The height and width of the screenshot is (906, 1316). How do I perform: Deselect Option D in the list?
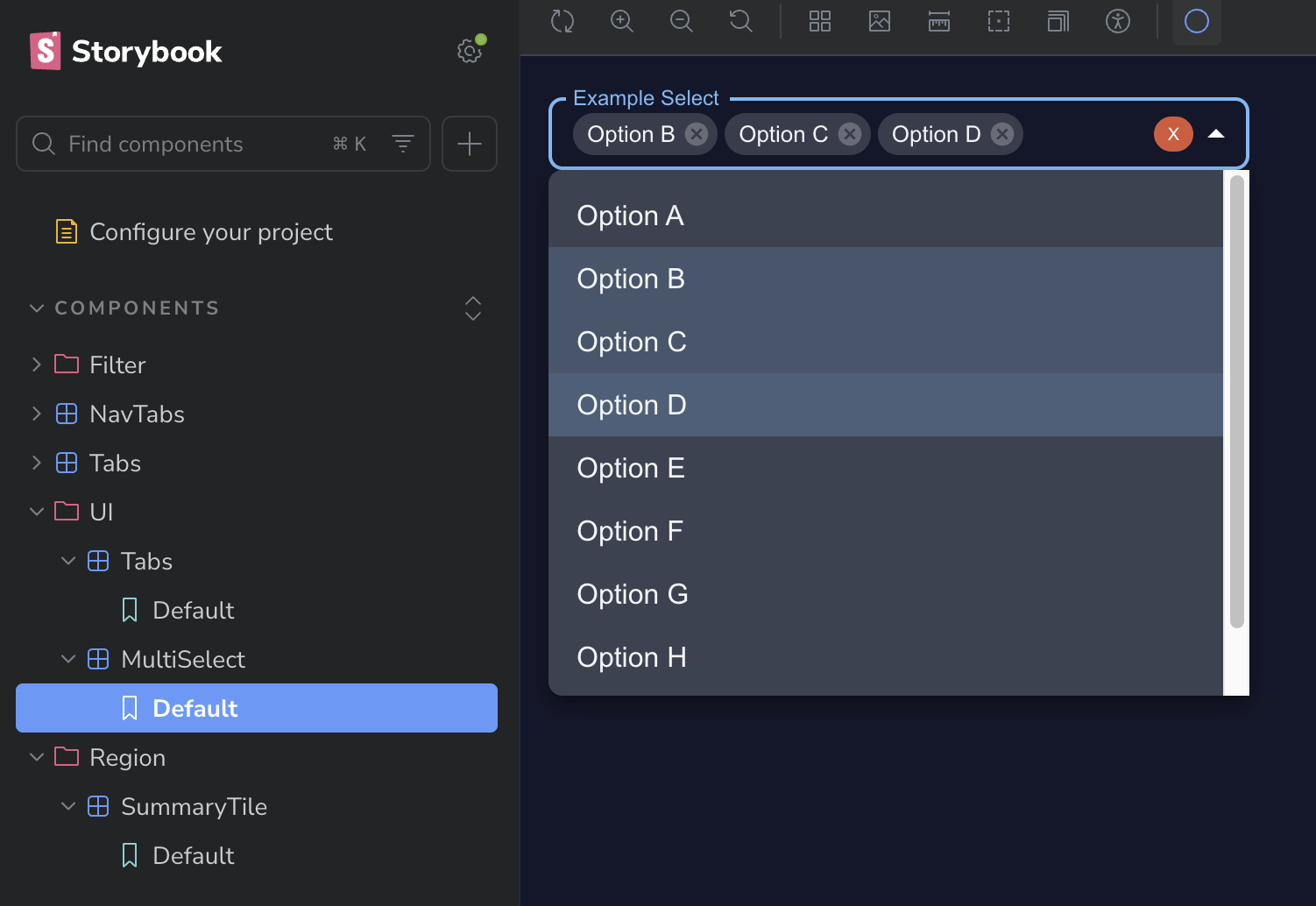[x=886, y=405]
